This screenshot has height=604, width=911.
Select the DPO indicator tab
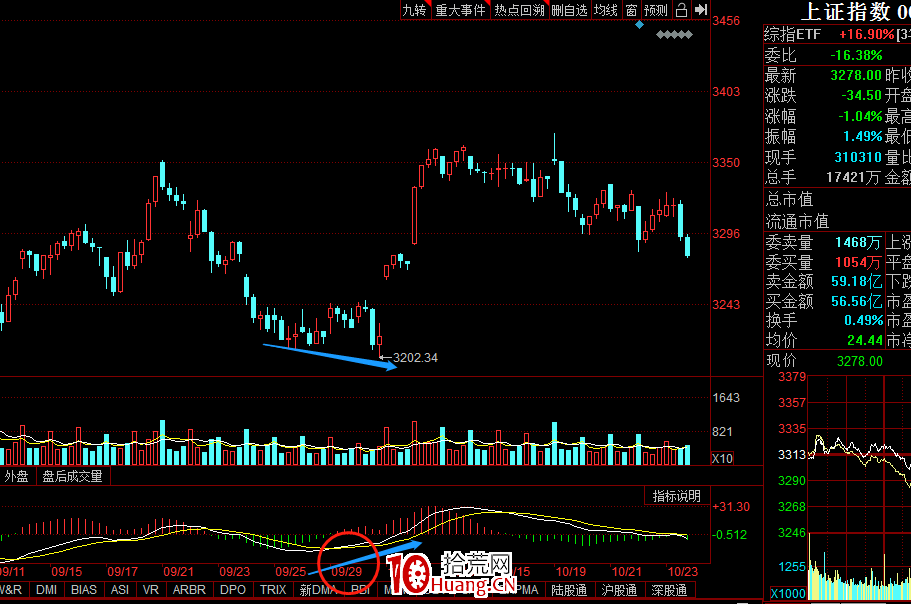click(233, 589)
